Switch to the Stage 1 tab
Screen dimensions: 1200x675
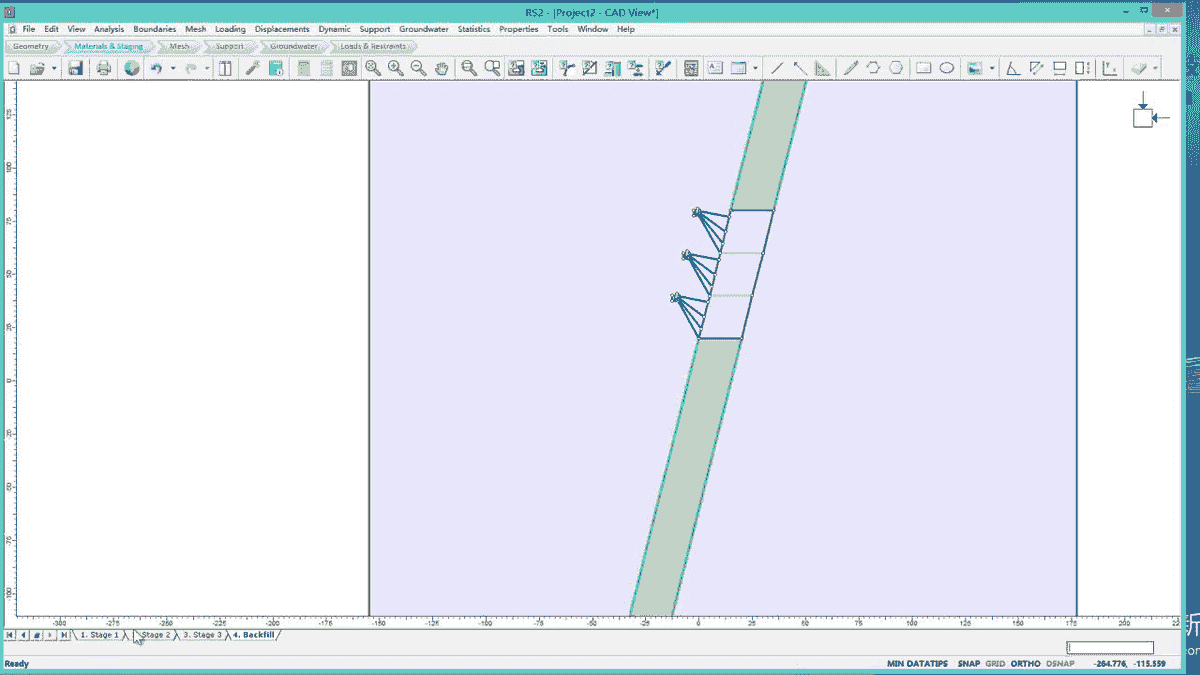coord(99,635)
